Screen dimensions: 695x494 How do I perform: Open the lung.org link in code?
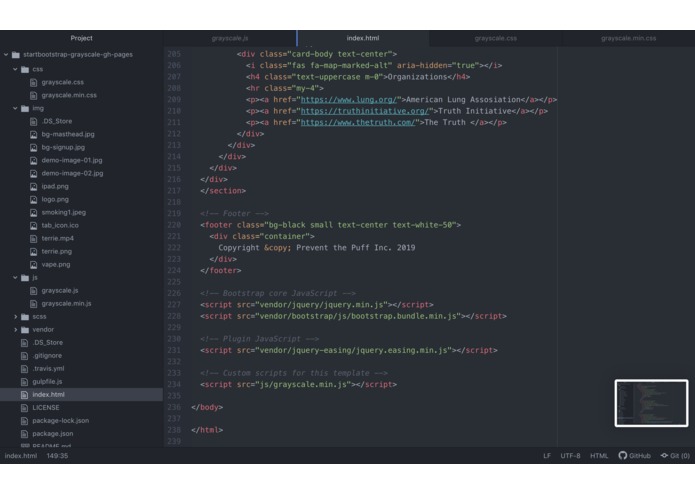pyautogui.click(x=351, y=100)
